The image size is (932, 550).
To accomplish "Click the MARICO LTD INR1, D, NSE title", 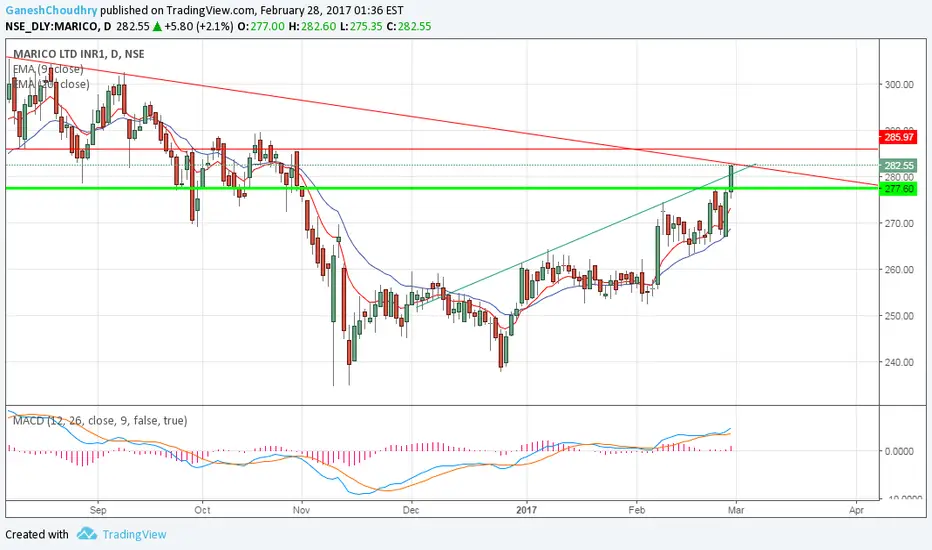I will point(78,54).
